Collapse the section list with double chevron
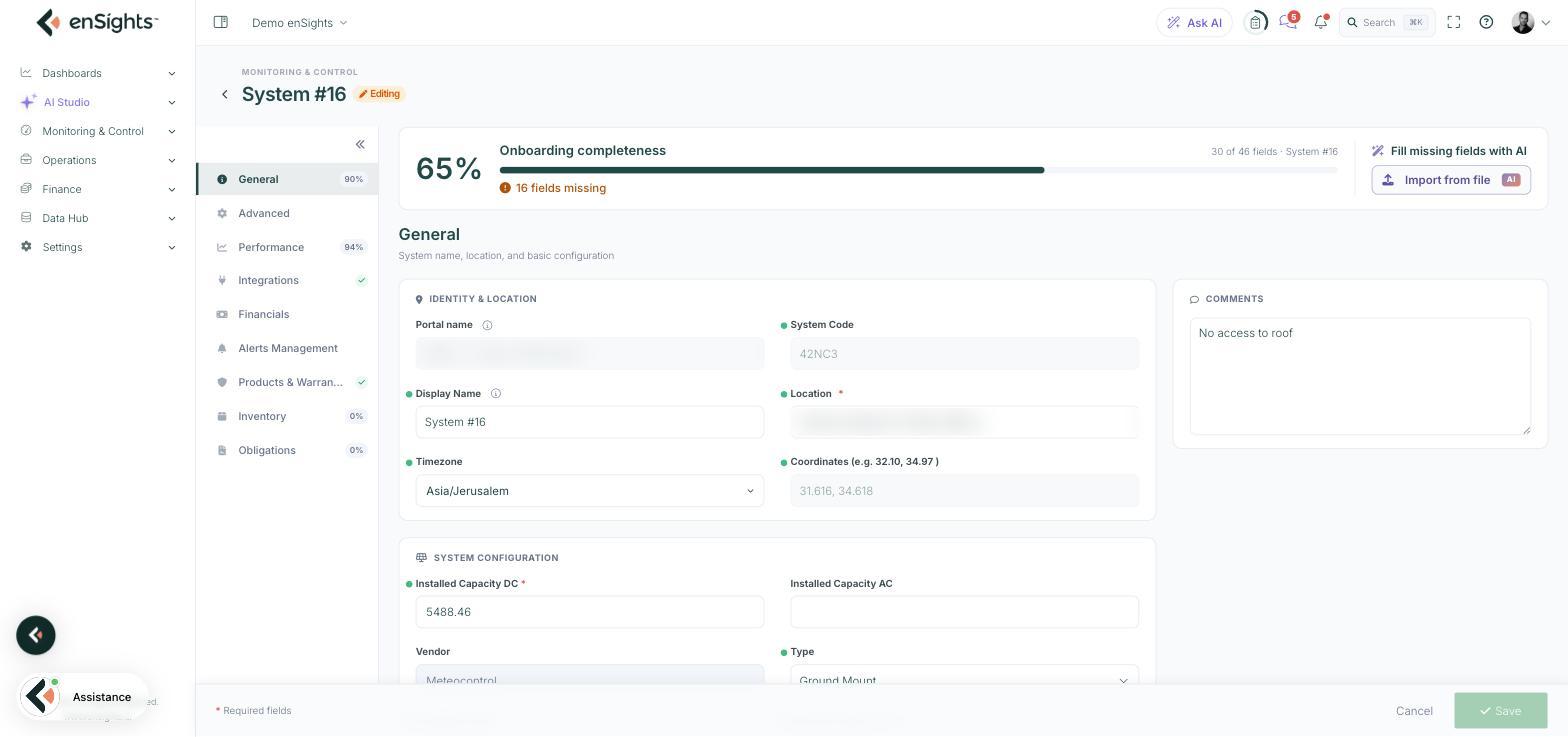The width and height of the screenshot is (1568, 737). [360, 144]
